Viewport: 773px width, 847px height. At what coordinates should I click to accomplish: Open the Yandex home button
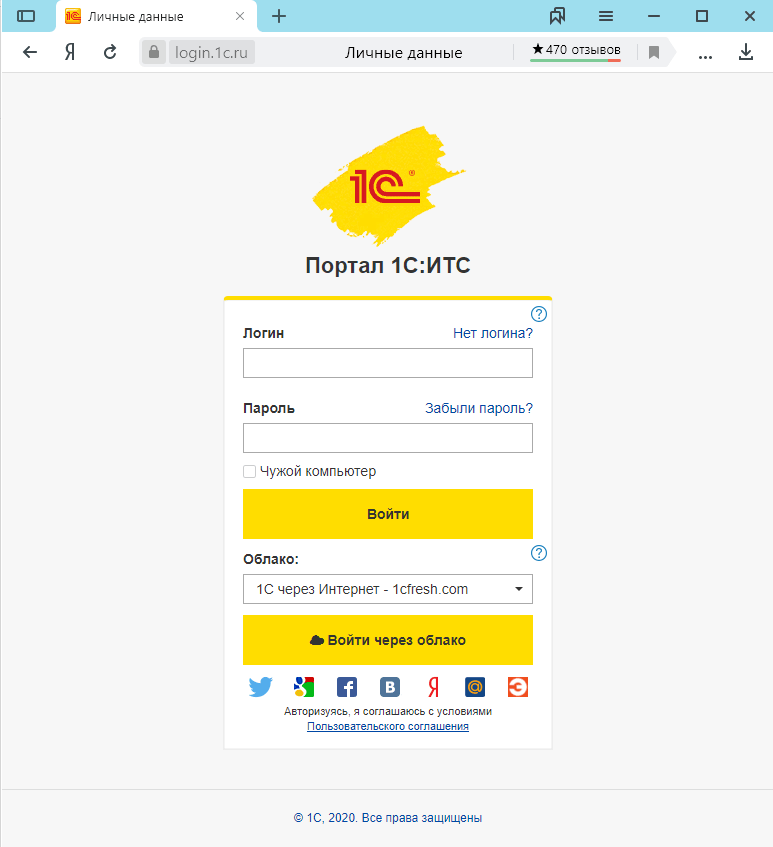[x=70, y=52]
